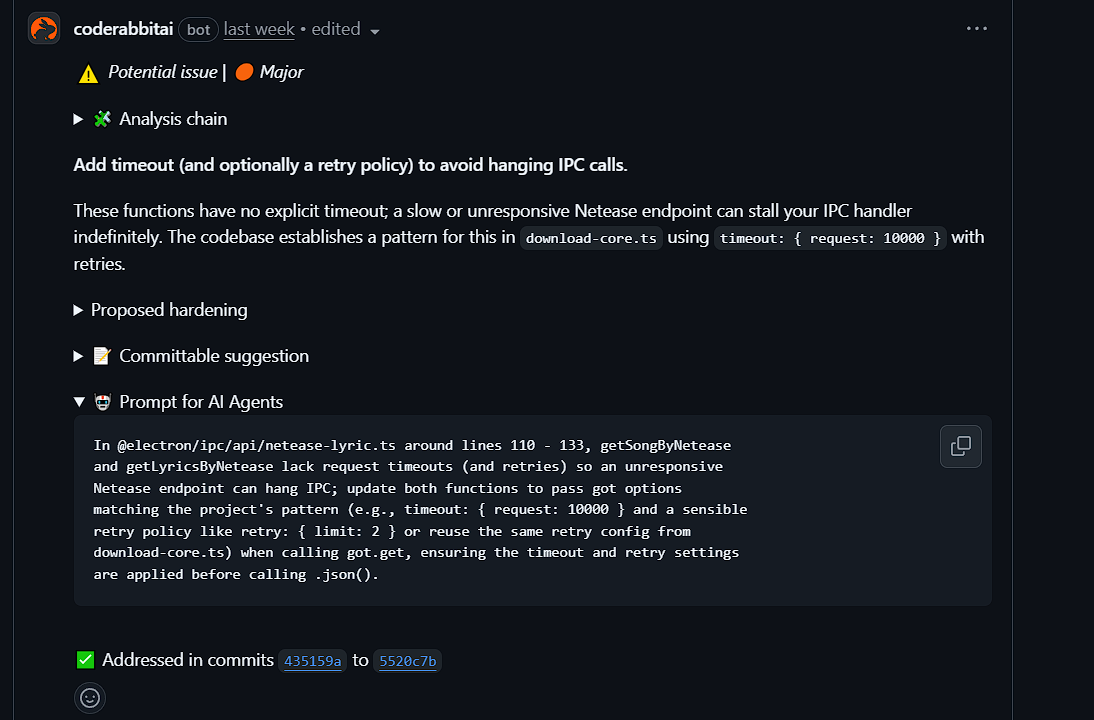This screenshot has width=1094, height=720.
Task: Open the comment options ellipsis menu
Action: tap(977, 29)
